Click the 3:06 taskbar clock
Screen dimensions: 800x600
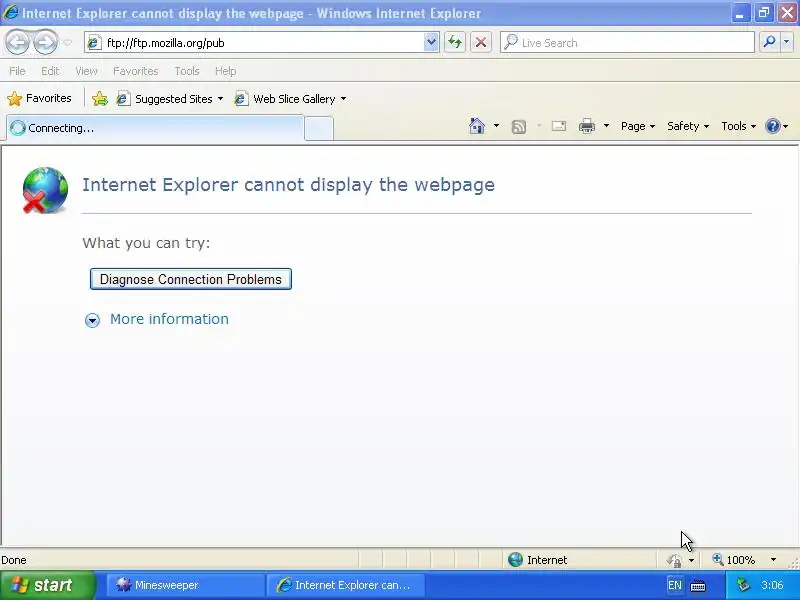pos(772,585)
